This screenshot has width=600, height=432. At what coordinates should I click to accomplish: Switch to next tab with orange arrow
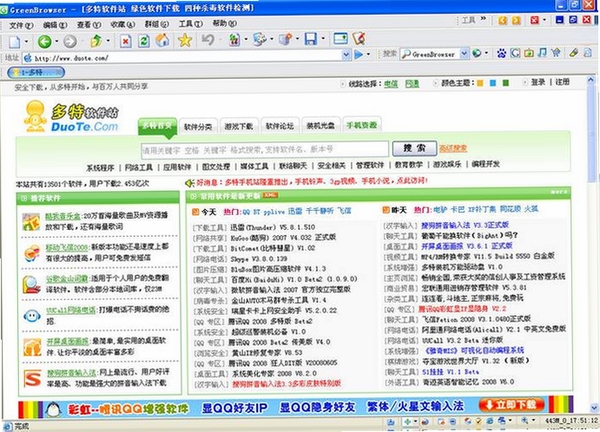click(516, 20)
